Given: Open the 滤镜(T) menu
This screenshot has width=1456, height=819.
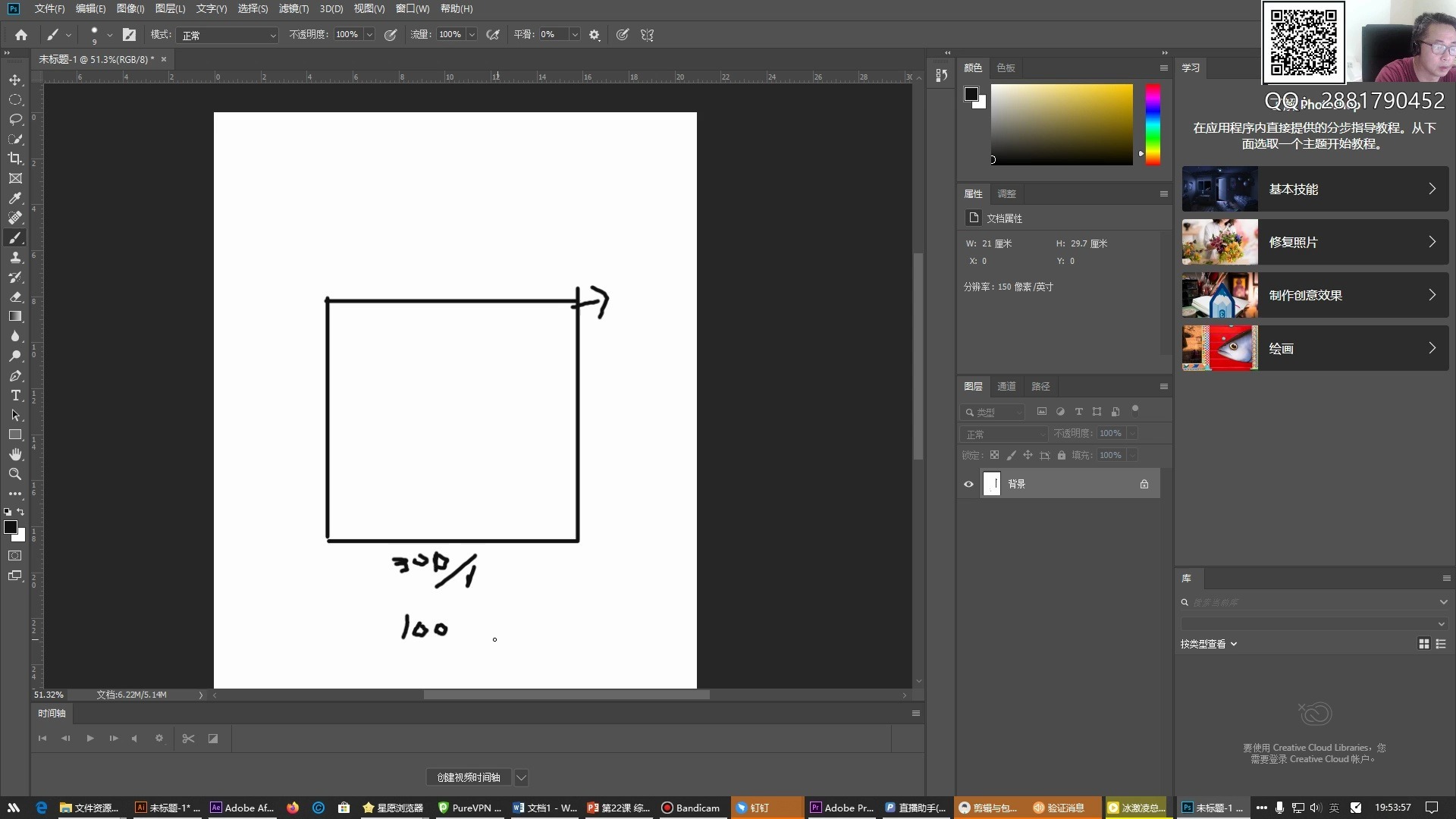Looking at the screenshot, I should click(293, 8).
